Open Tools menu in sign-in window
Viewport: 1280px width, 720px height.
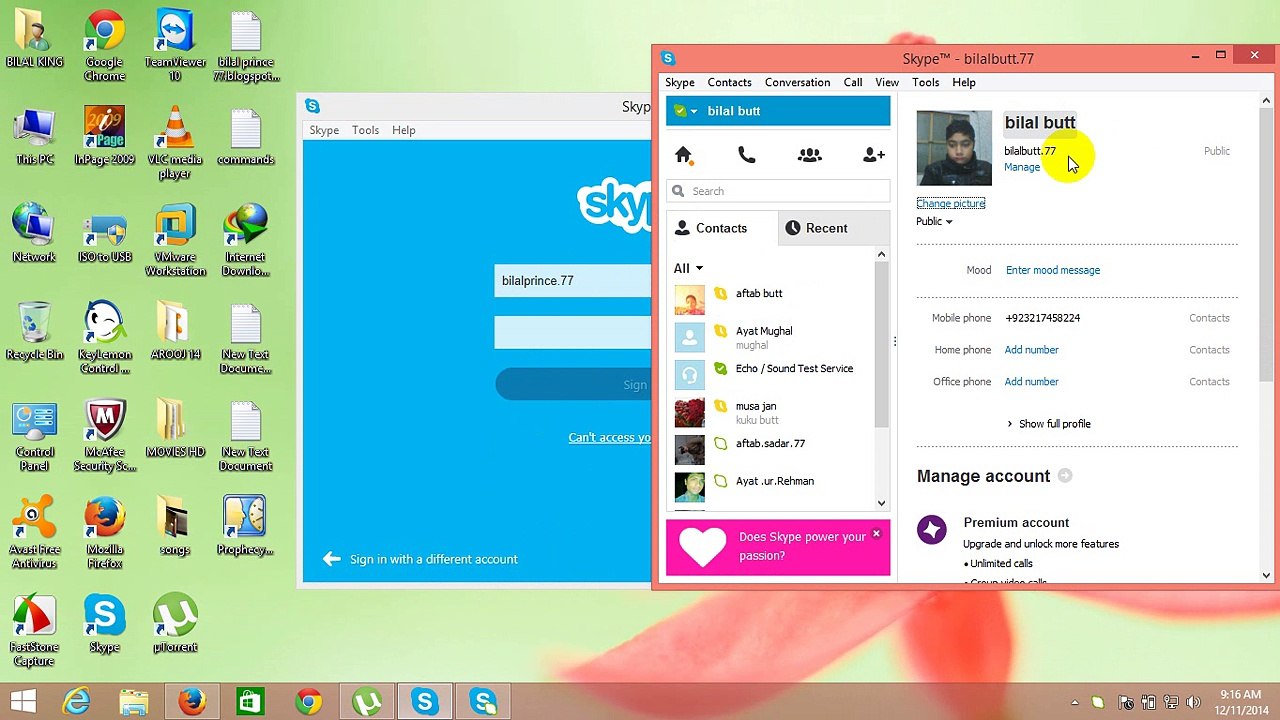point(365,130)
